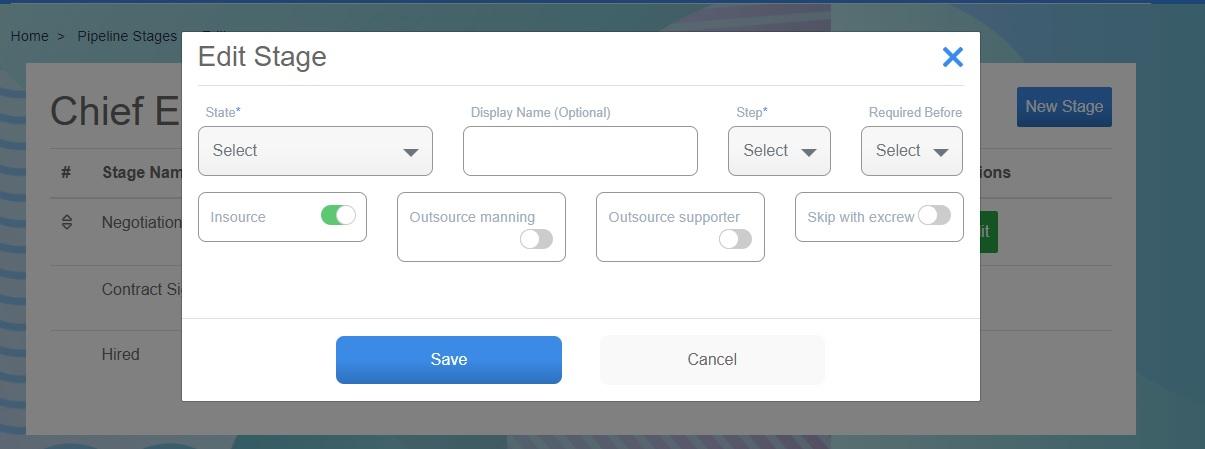Screen dimensions: 1205x449
Task: Open the Required Before dropdown
Action: tap(911, 151)
